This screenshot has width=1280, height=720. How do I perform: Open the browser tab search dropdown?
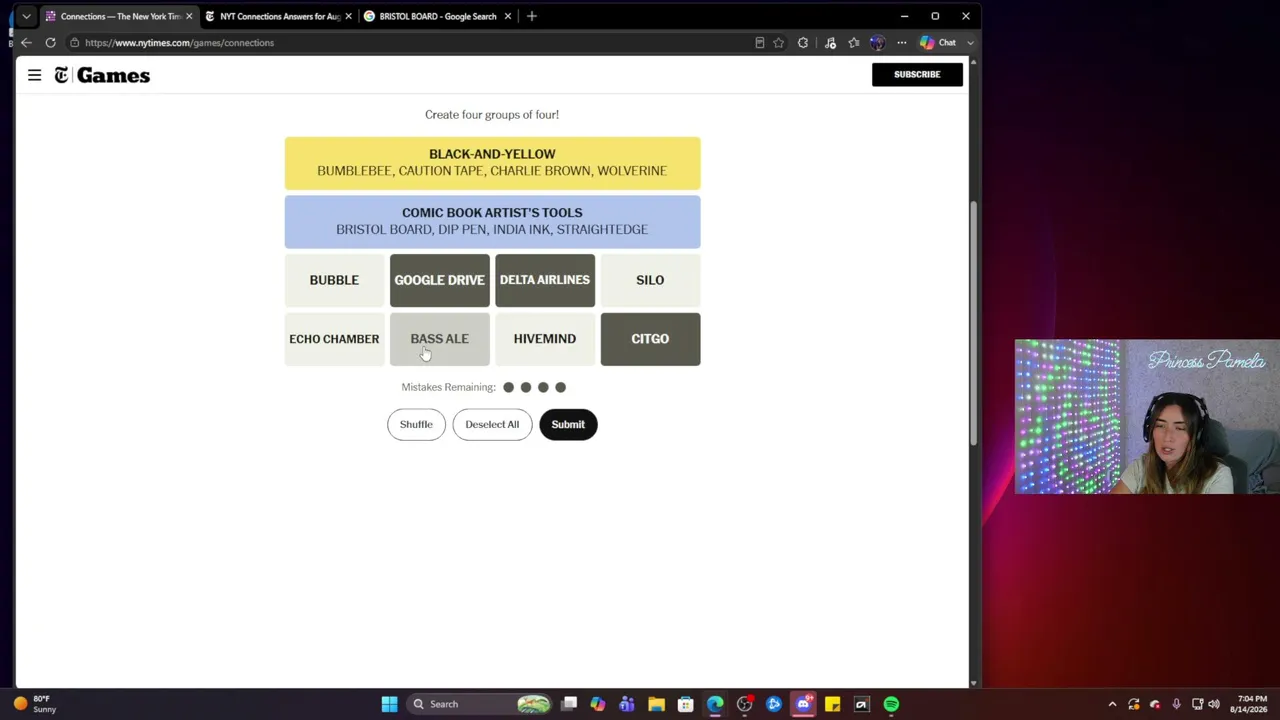point(26,16)
